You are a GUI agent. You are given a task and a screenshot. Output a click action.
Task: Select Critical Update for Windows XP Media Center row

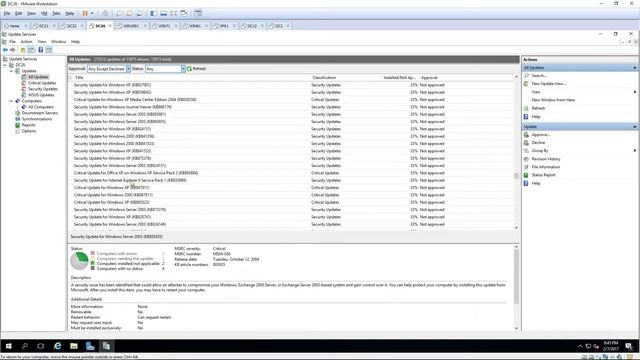click(x=291, y=100)
